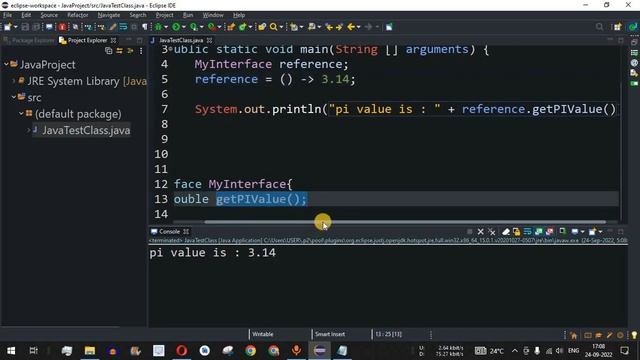Select the JavaTestClass.java editor tab
Screen dimensions: 640x360
click(181, 40)
